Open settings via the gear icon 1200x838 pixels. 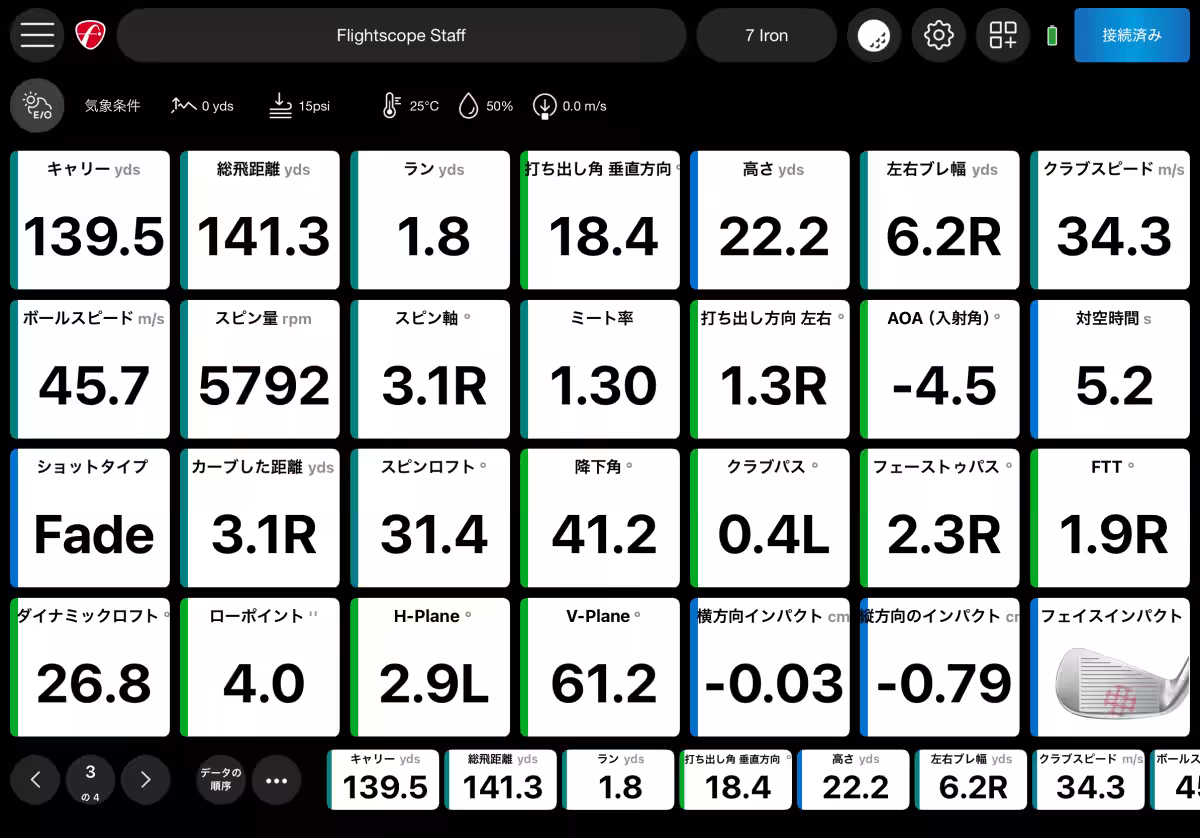coord(938,36)
